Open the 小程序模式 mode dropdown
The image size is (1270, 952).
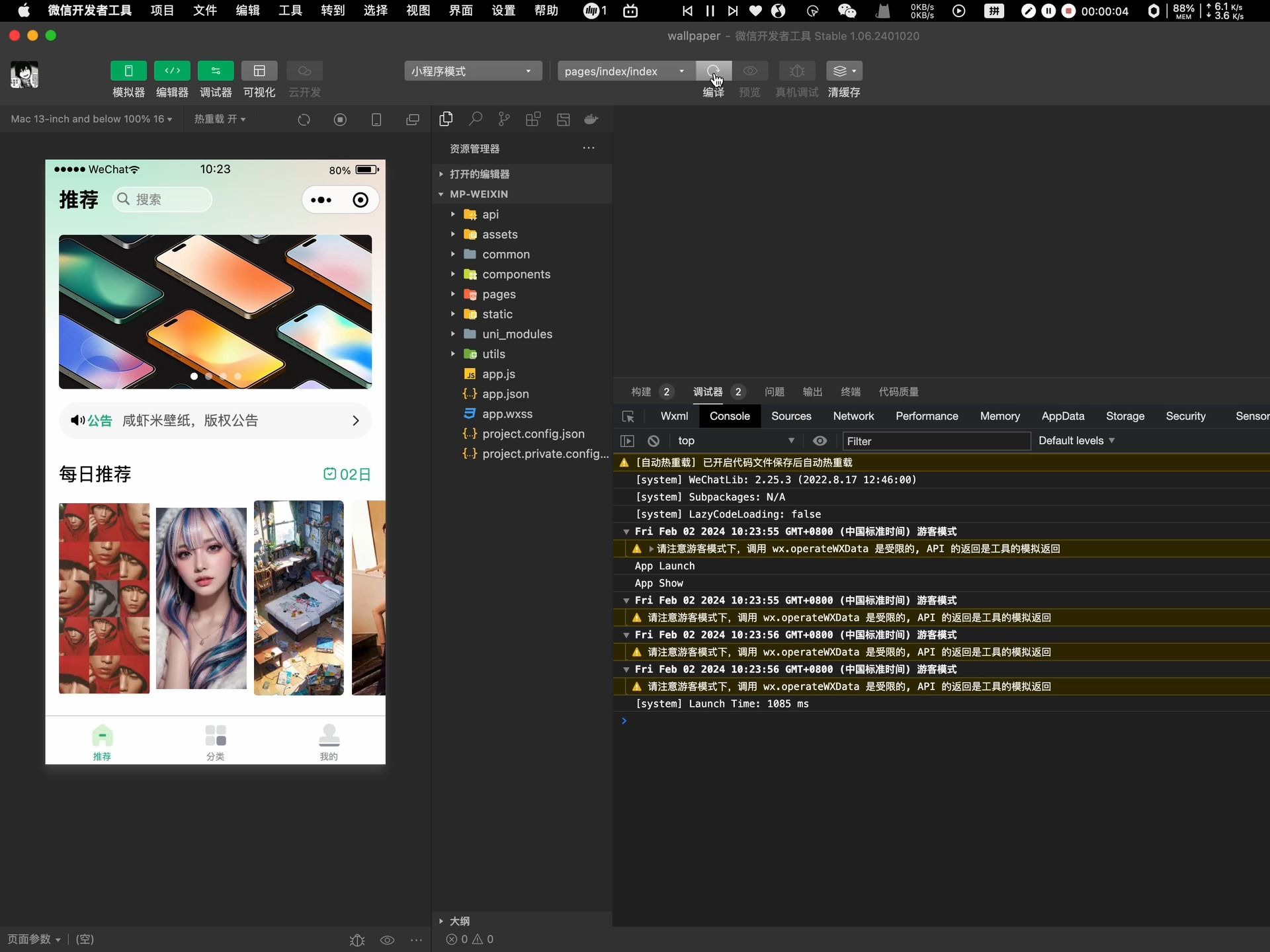[473, 71]
